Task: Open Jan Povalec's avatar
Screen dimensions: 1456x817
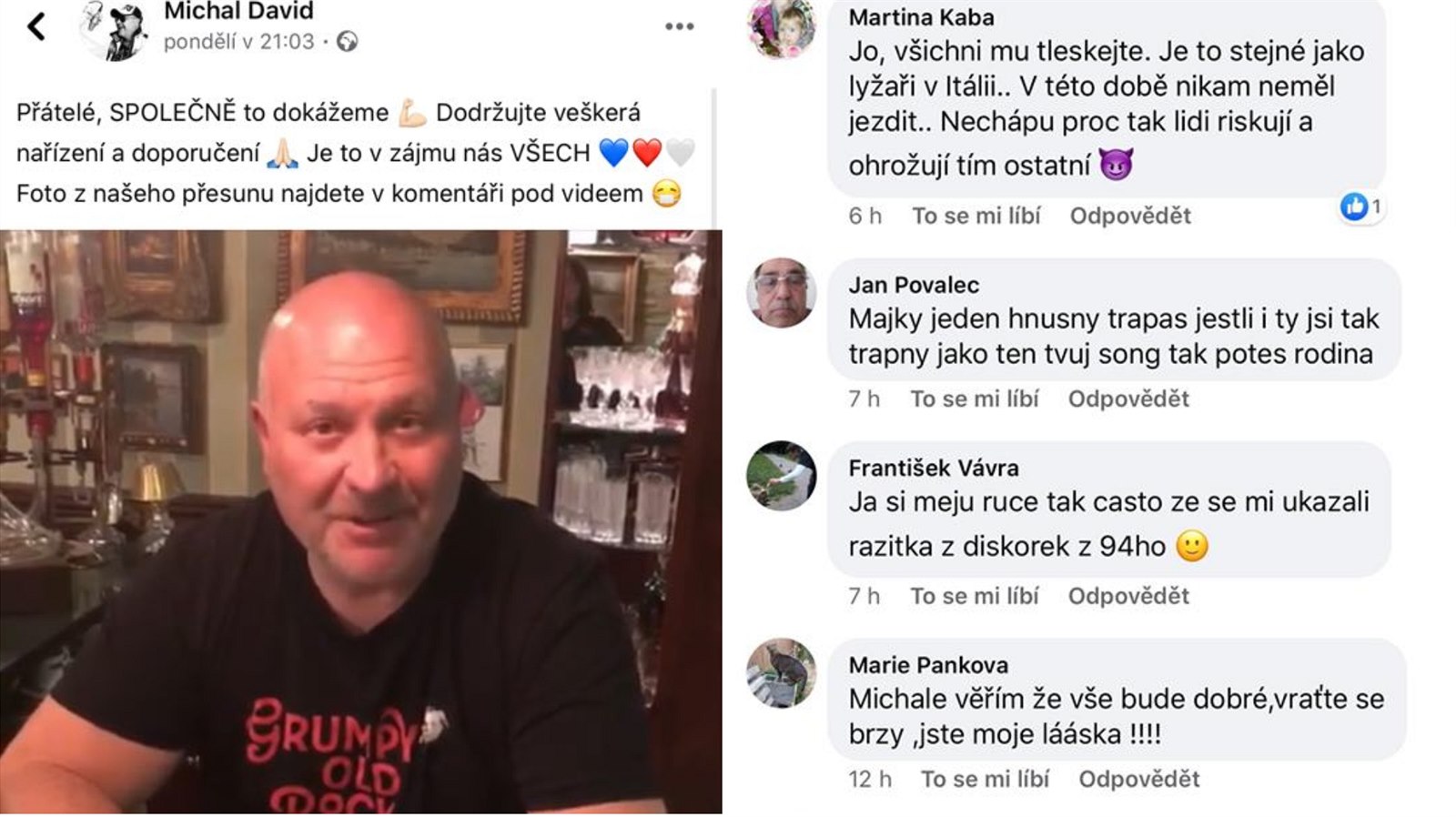Action: 781,293
